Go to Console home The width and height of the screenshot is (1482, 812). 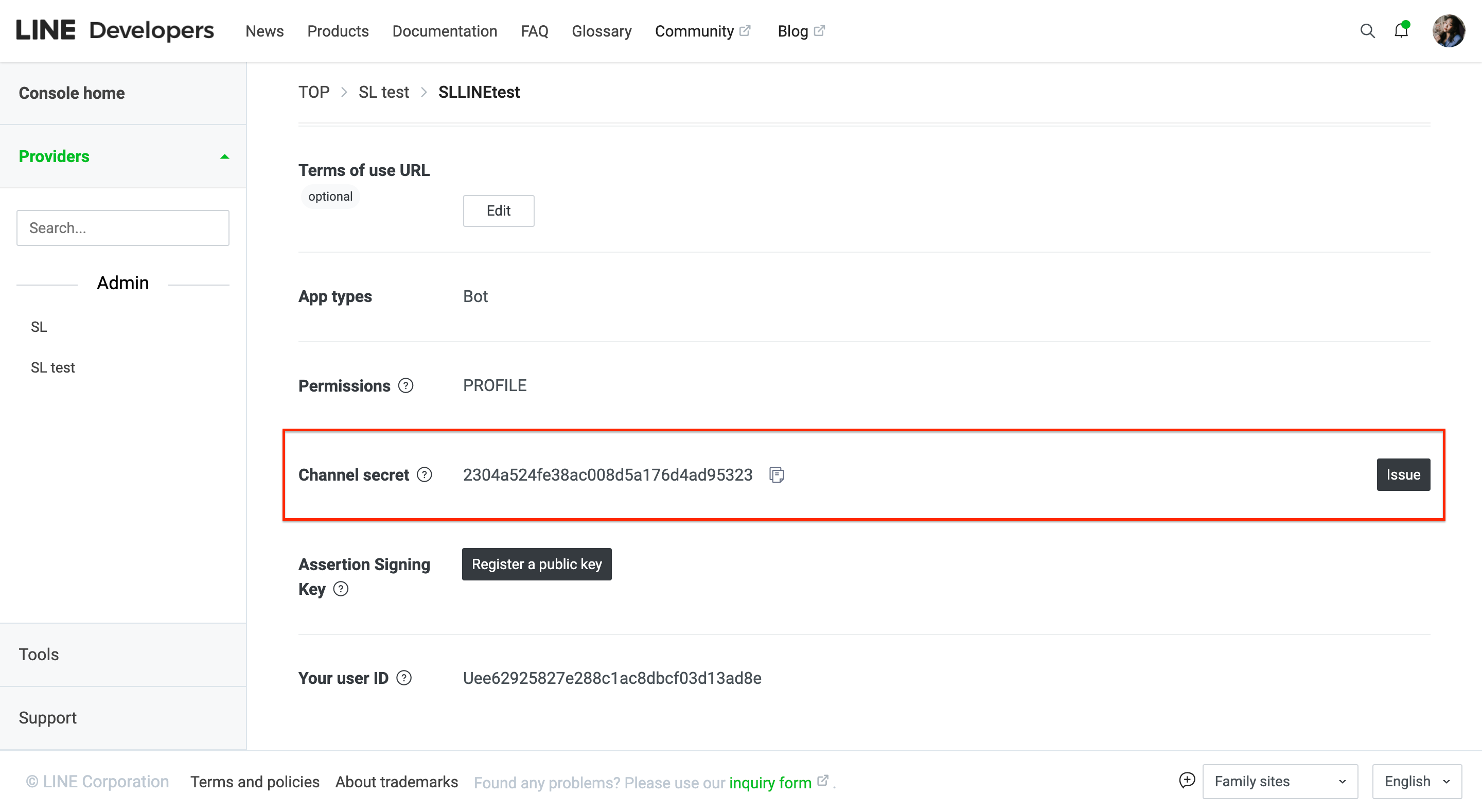pos(72,93)
